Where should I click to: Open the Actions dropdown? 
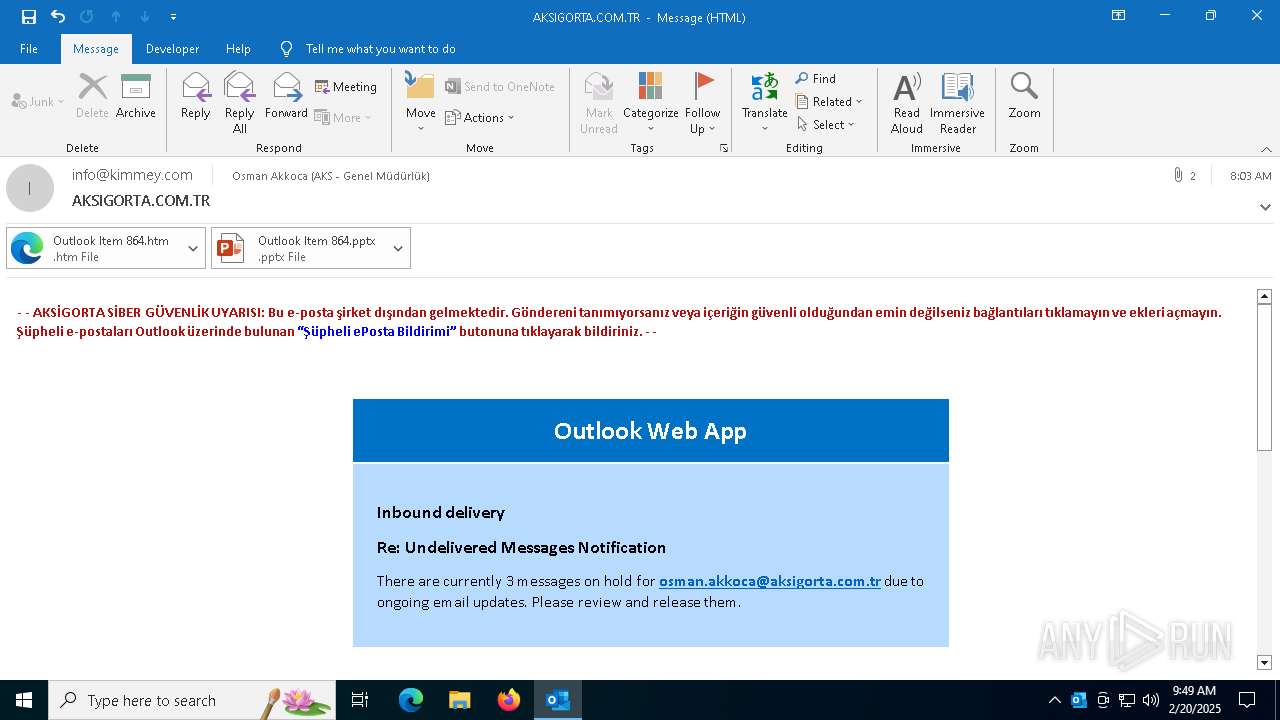(x=480, y=117)
